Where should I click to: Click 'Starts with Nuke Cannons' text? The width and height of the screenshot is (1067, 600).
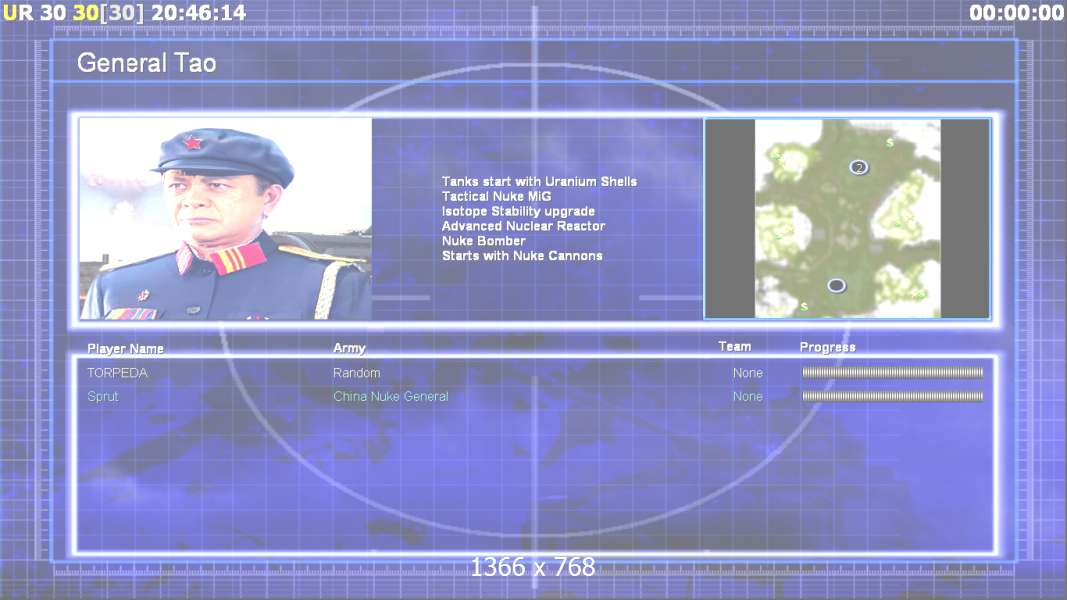tap(522, 256)
